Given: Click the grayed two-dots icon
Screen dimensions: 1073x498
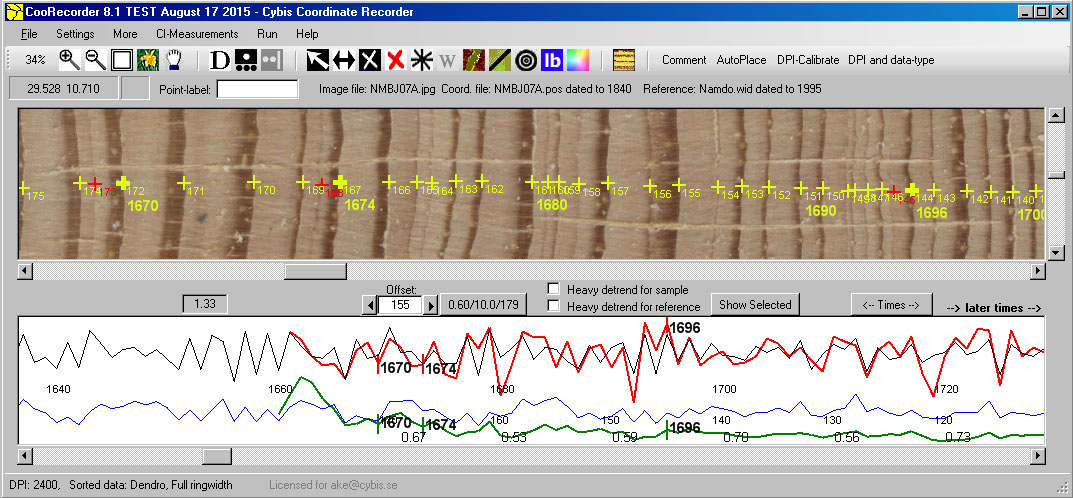Looking at the screenshot, I should 272,60.
